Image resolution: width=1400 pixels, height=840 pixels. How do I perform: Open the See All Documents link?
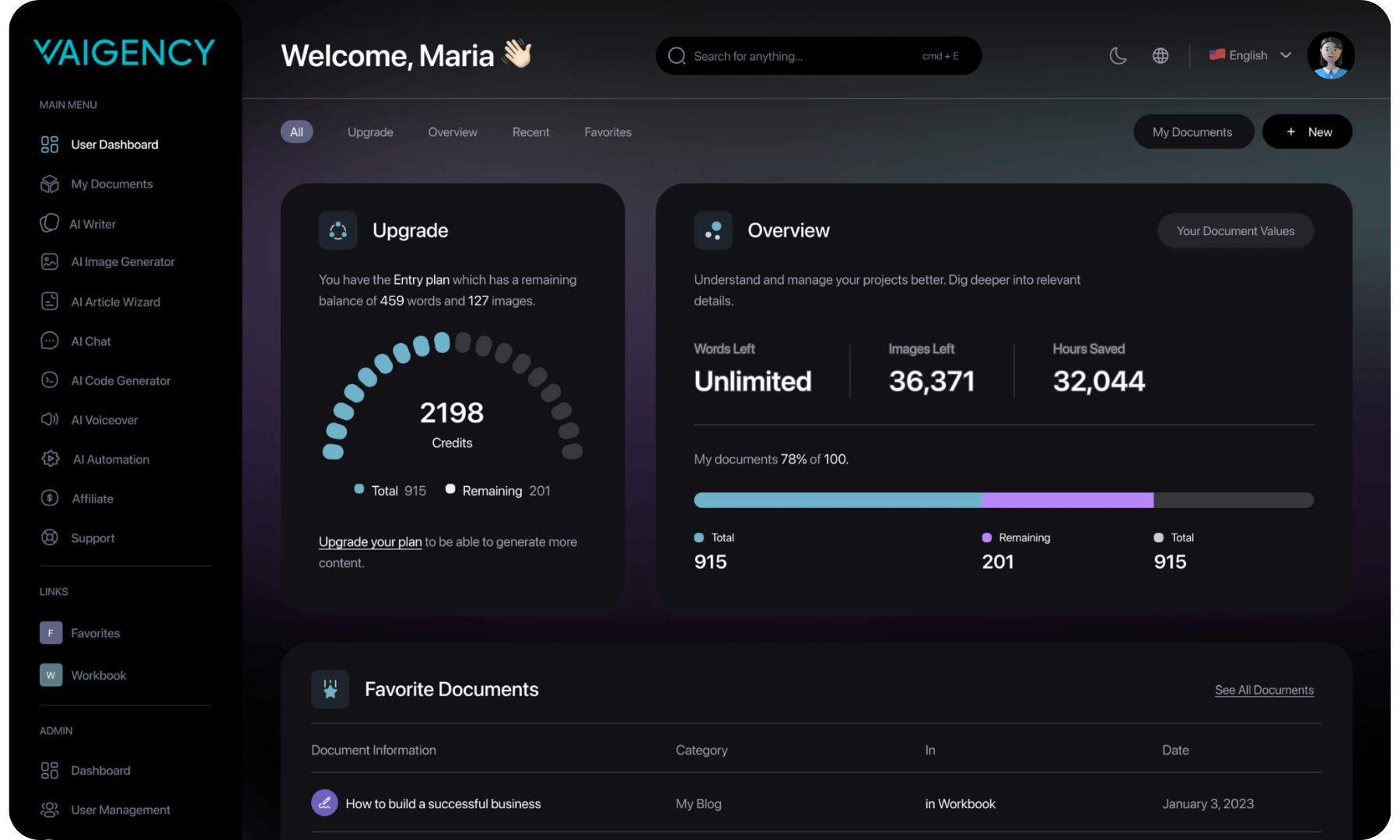pos(1264,690)
